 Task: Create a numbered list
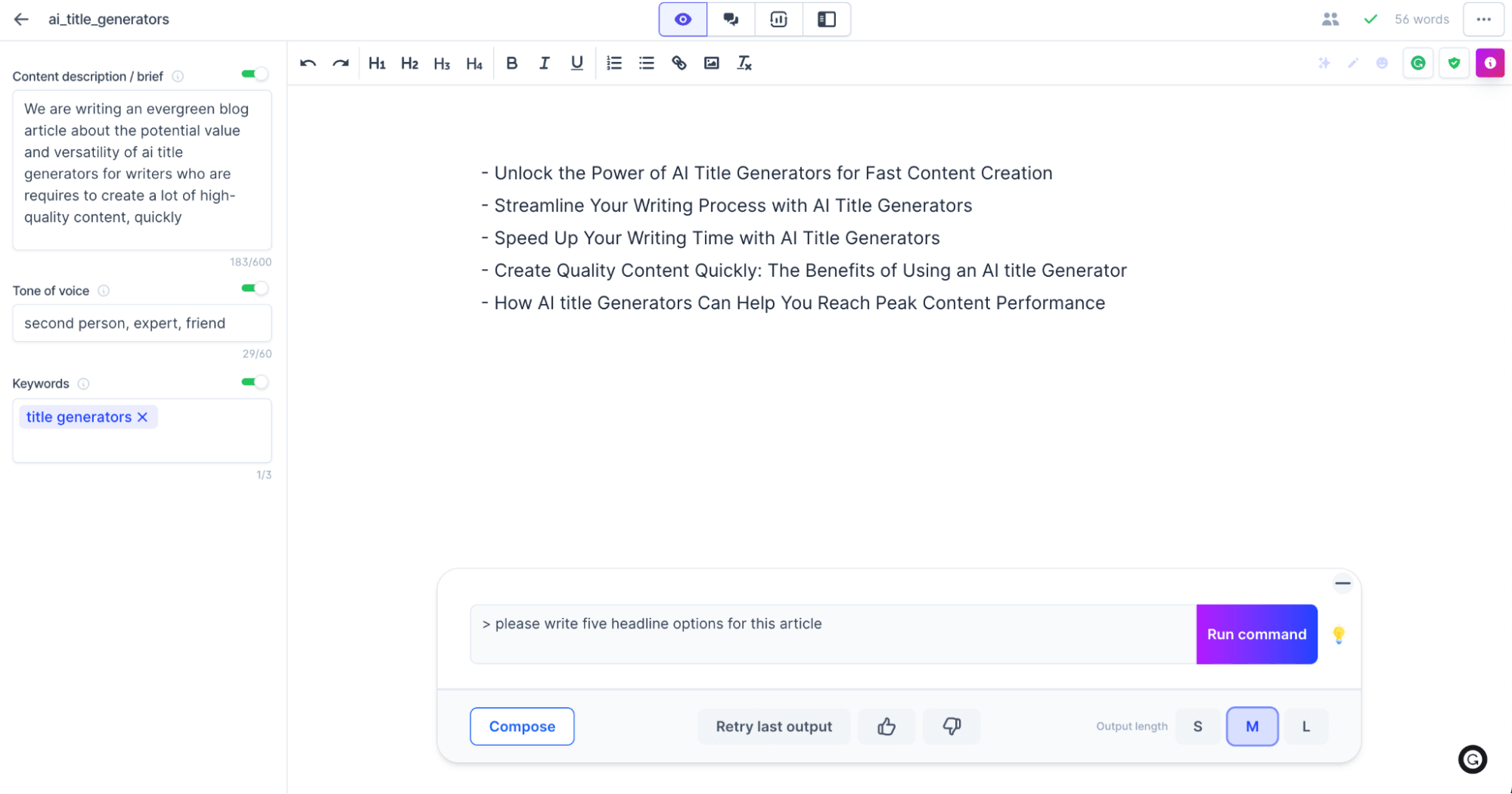click(x=614, y=64)
